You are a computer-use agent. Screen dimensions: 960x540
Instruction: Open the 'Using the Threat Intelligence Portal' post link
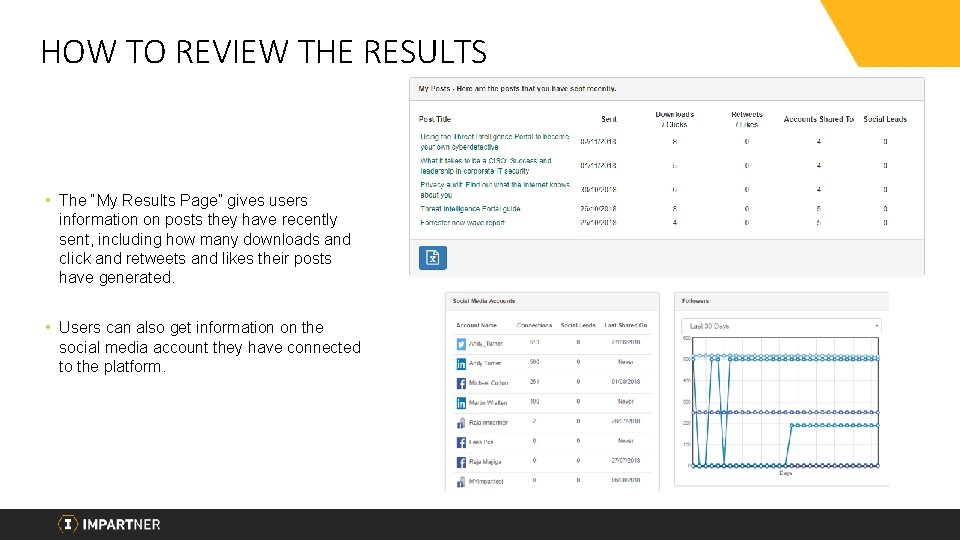pos(495,142)
